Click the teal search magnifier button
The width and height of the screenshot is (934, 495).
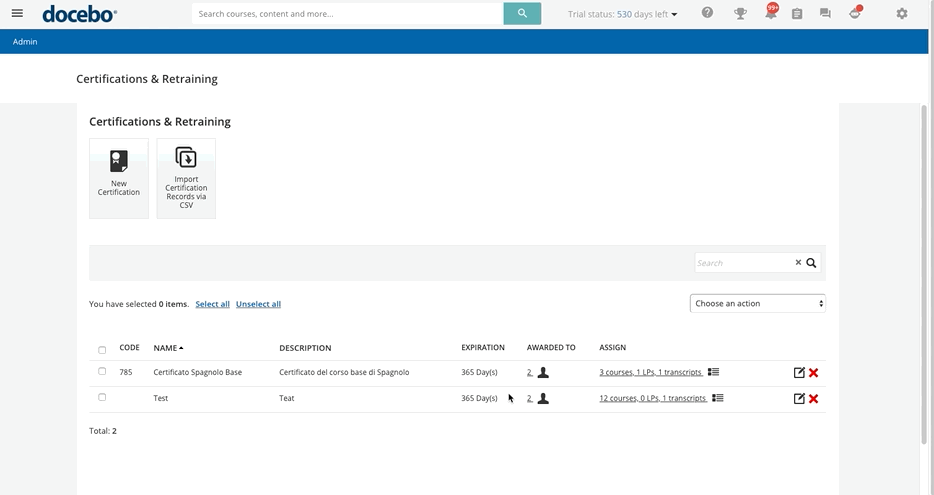(522, 13)
